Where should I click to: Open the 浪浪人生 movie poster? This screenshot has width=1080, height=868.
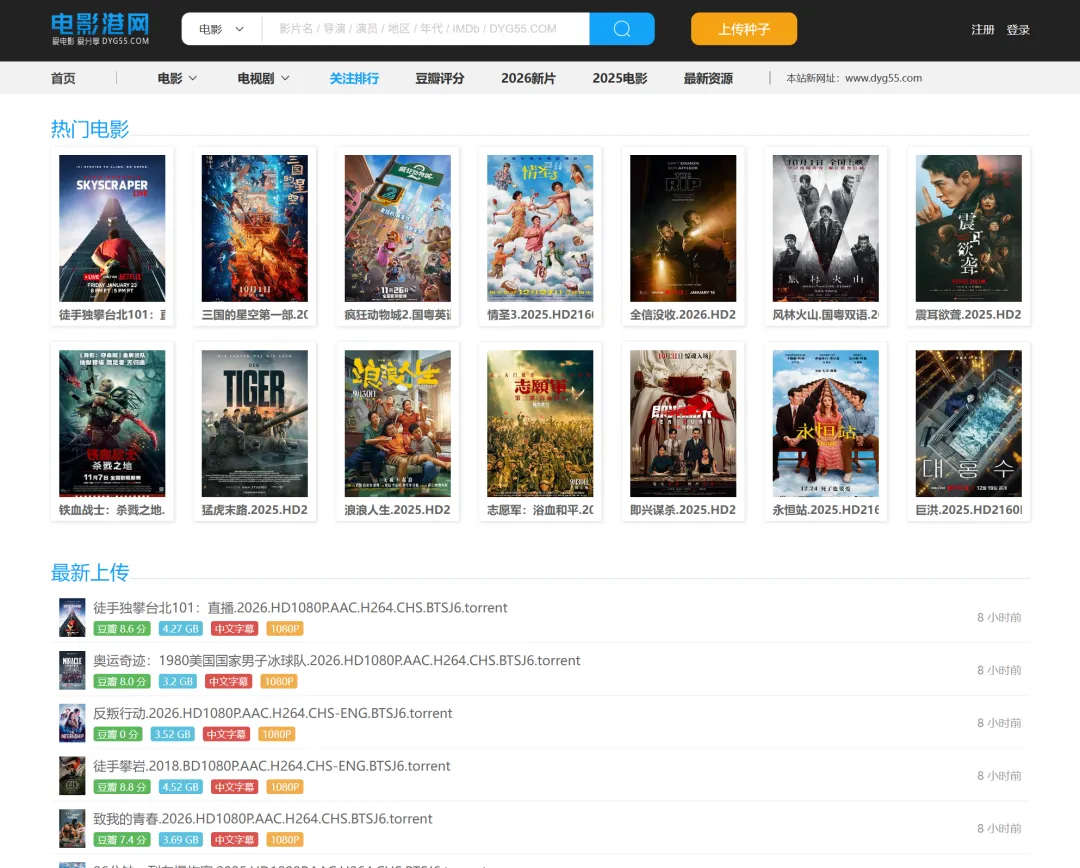397,424
